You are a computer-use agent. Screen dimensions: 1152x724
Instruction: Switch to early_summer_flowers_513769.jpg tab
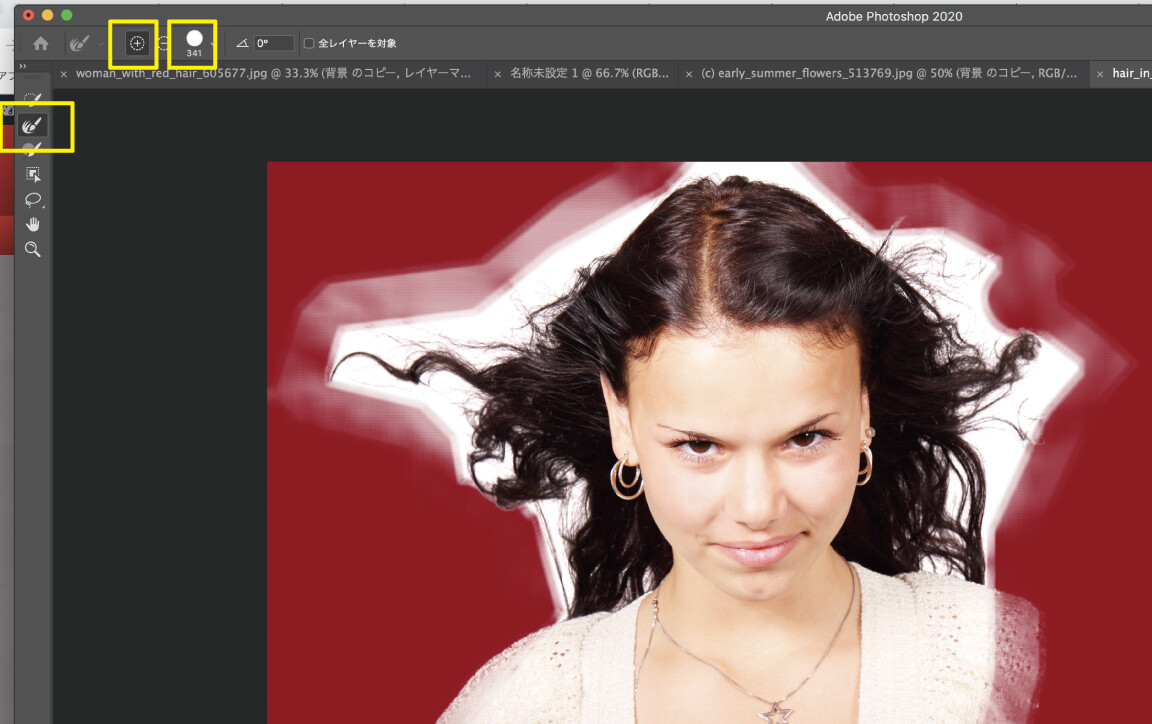click(888, 74)
